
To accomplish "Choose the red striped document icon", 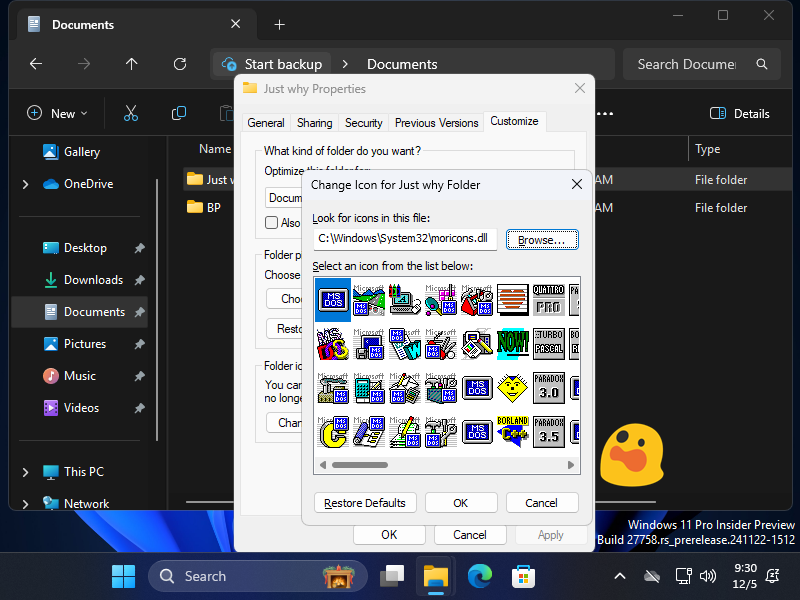I will pos(512,299).
